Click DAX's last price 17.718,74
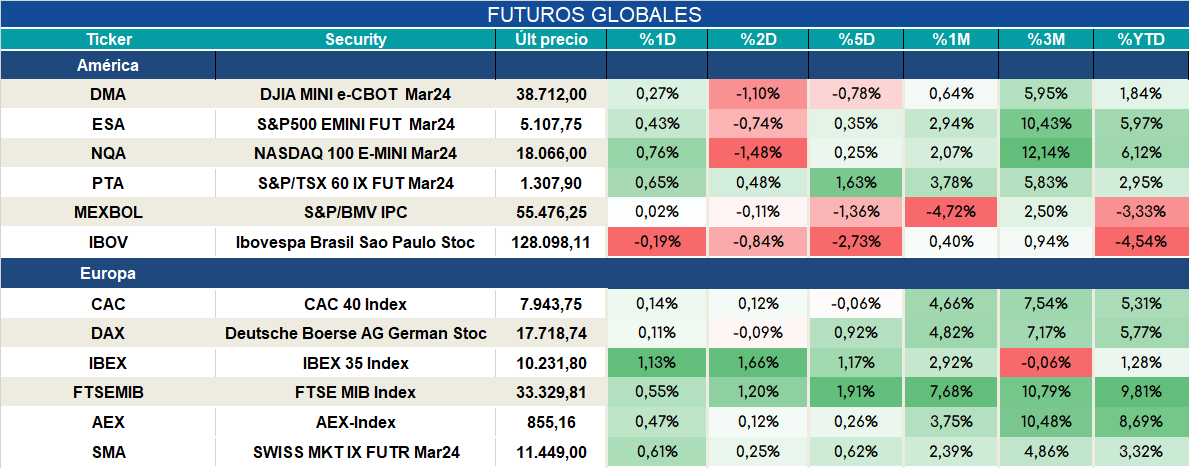1189x468 pixels. (x=551, y=334)
